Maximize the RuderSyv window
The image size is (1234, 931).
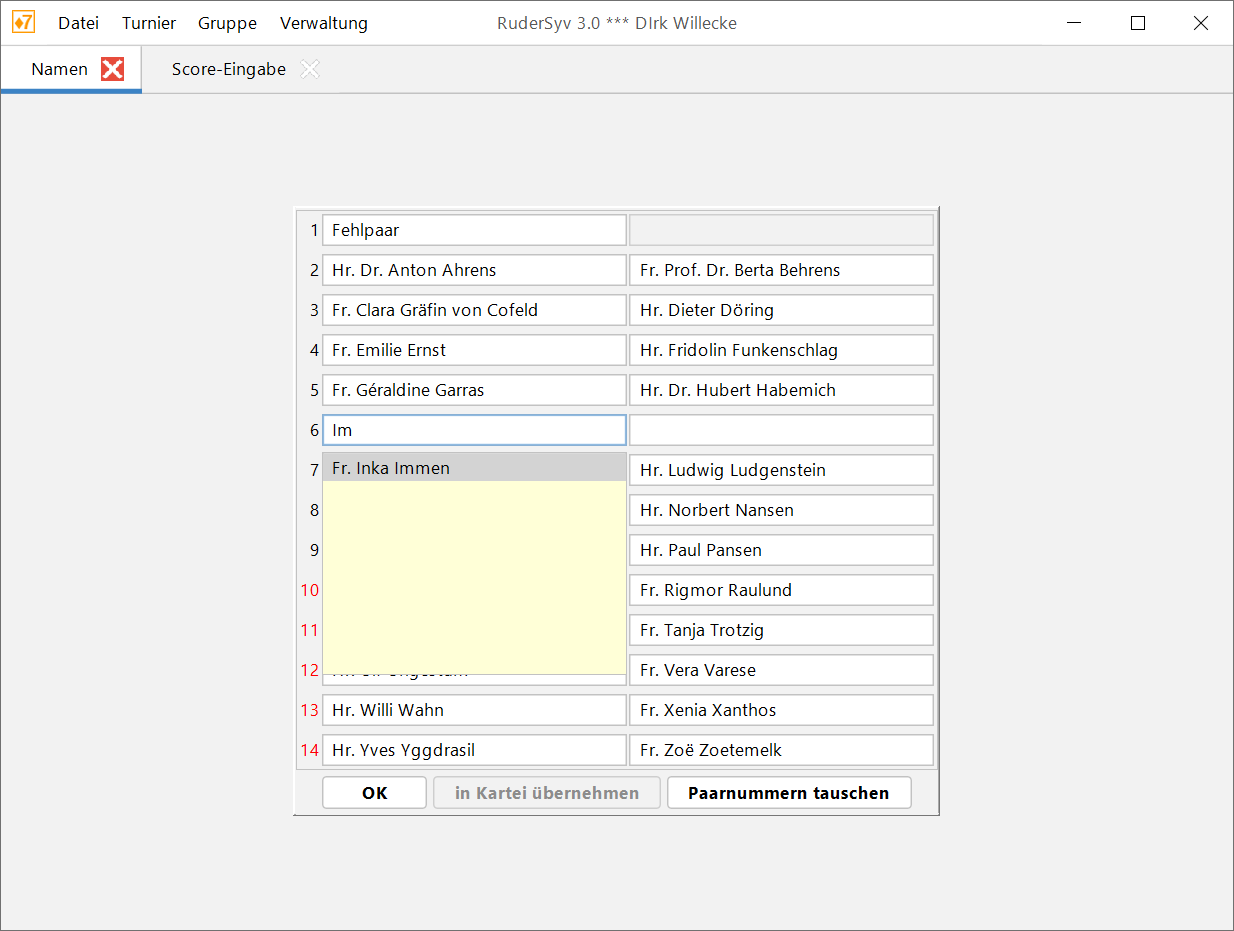(1137, 23)
